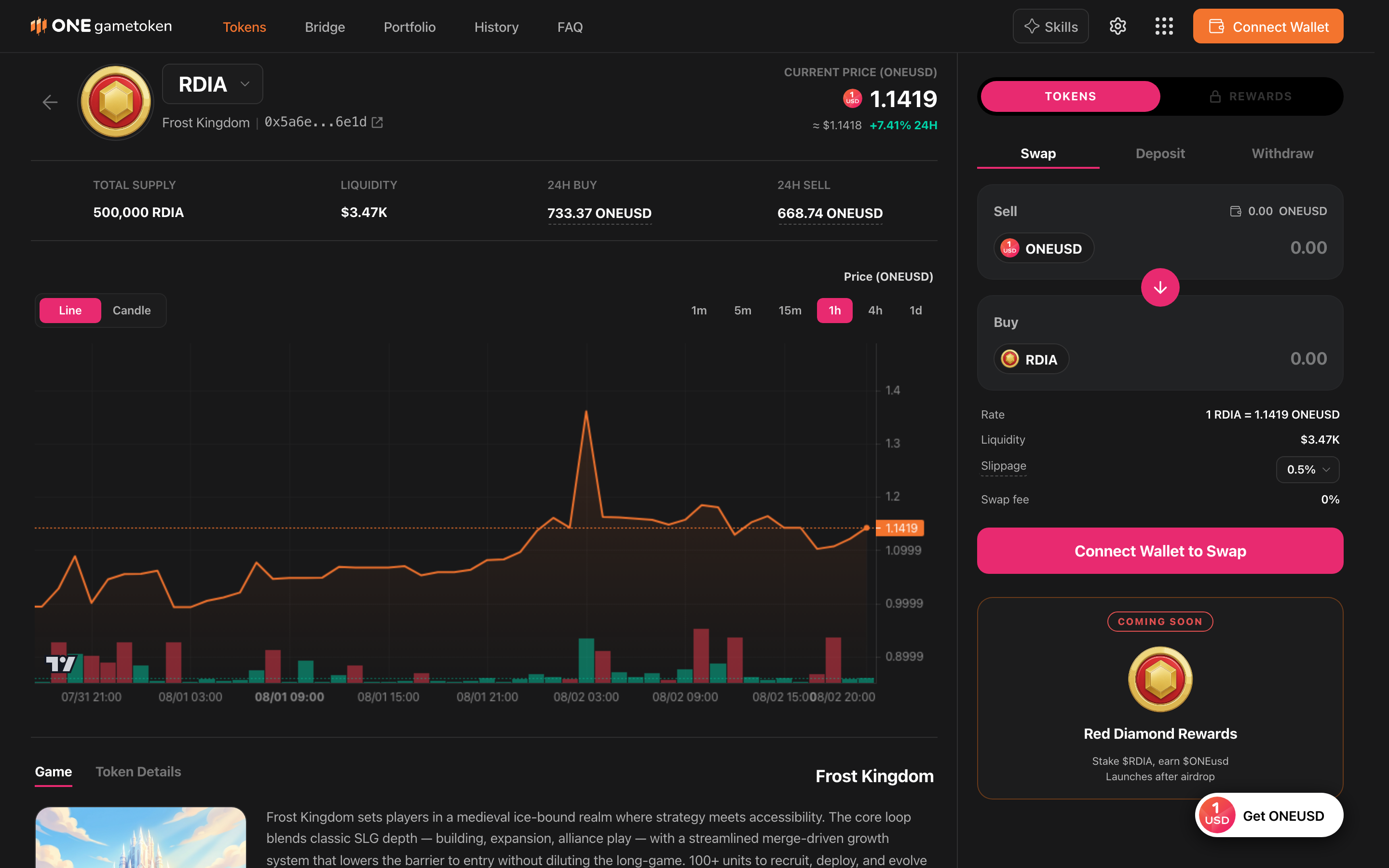Open the History page
Viewport: 1389px width, 868px height.
496,27
